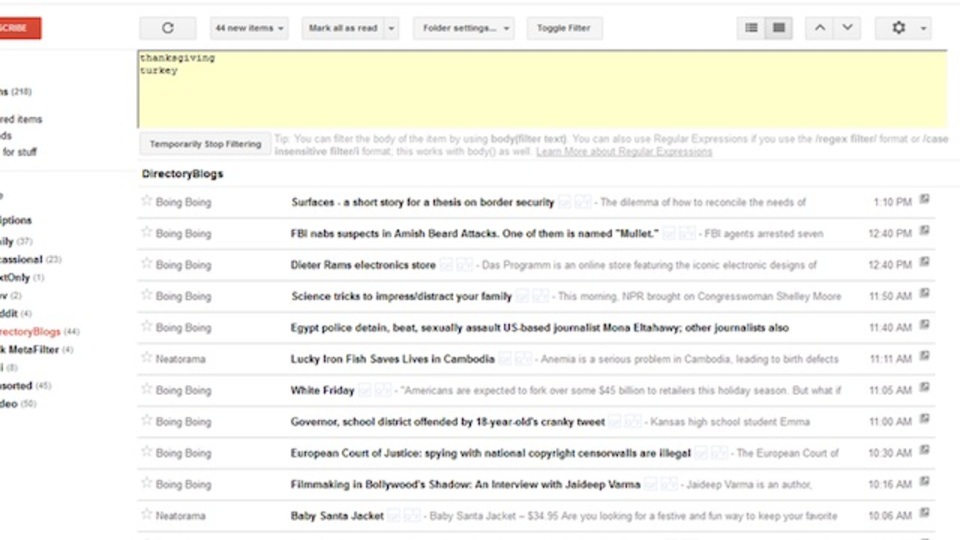Star the Dieter Rams electronics store item
The image size is (960, 540).
pyautogui.click(x=146, y=263)
